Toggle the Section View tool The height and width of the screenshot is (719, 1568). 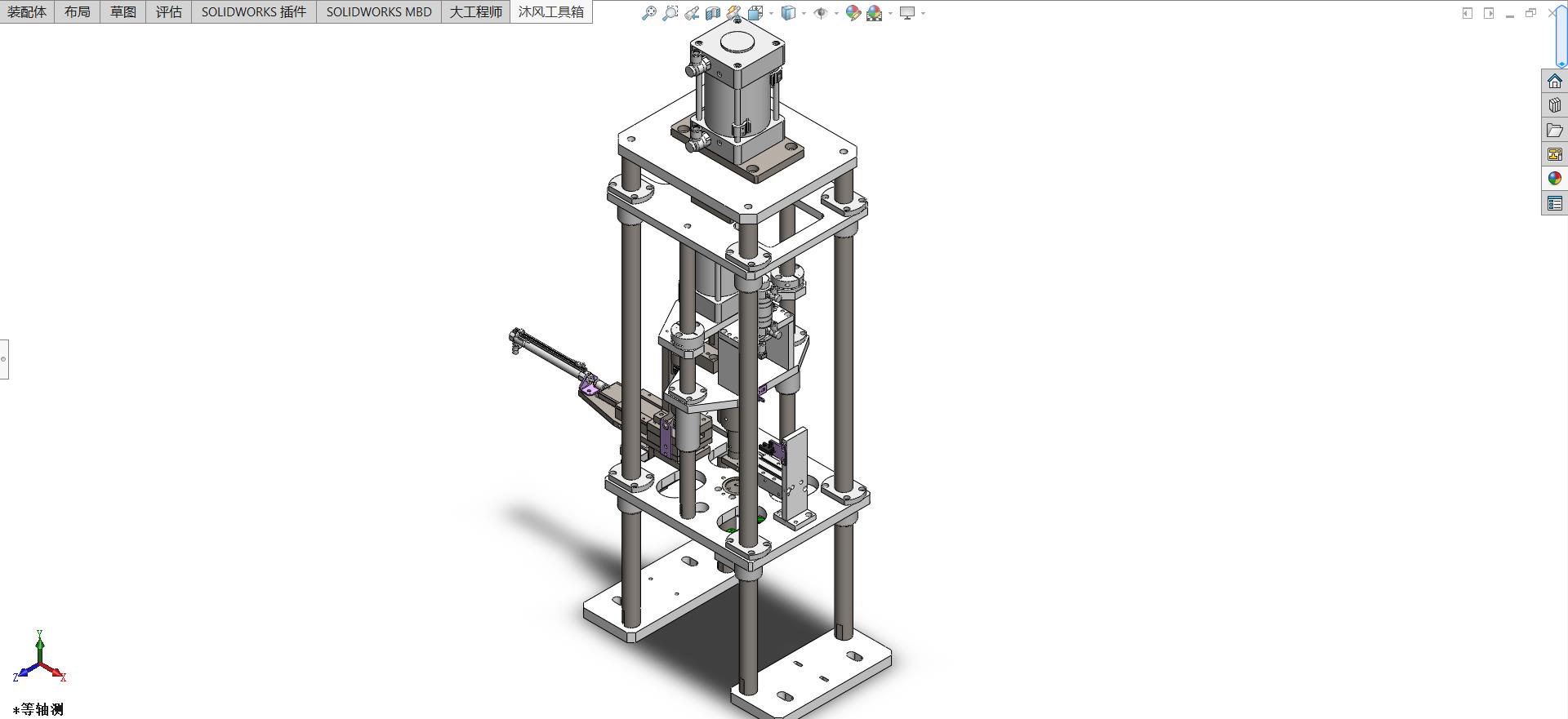713,13
